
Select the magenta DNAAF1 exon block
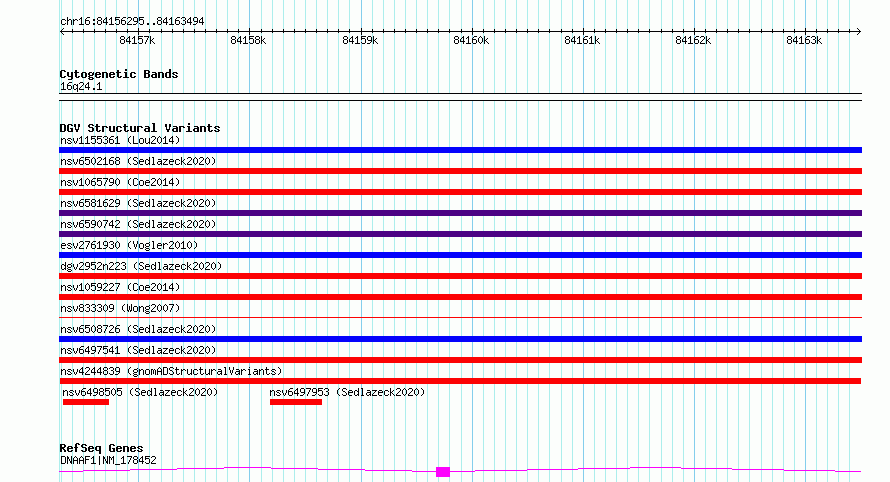[443, 472]
